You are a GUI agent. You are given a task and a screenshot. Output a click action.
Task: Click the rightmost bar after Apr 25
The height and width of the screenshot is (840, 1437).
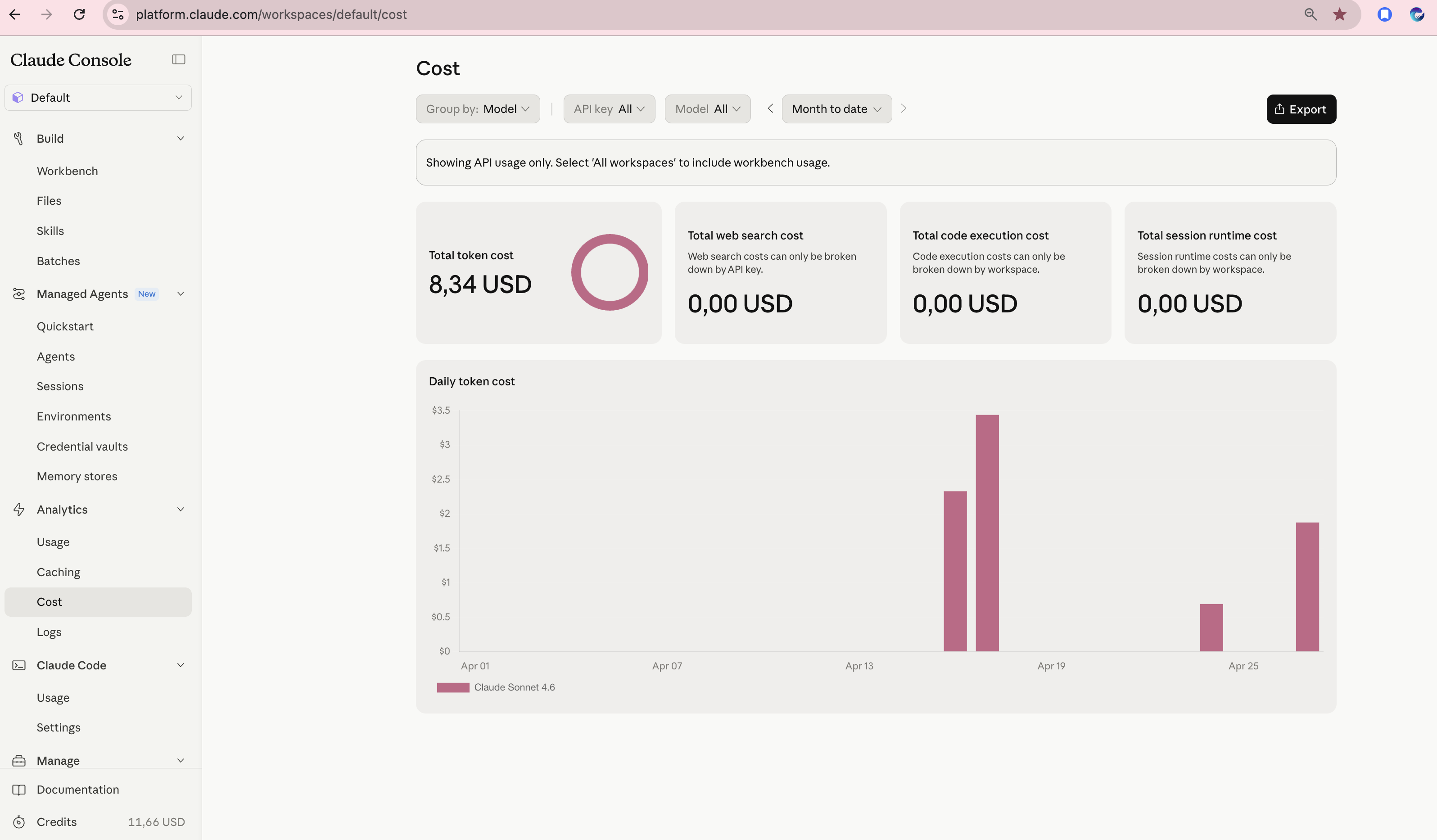[1307, 587]
